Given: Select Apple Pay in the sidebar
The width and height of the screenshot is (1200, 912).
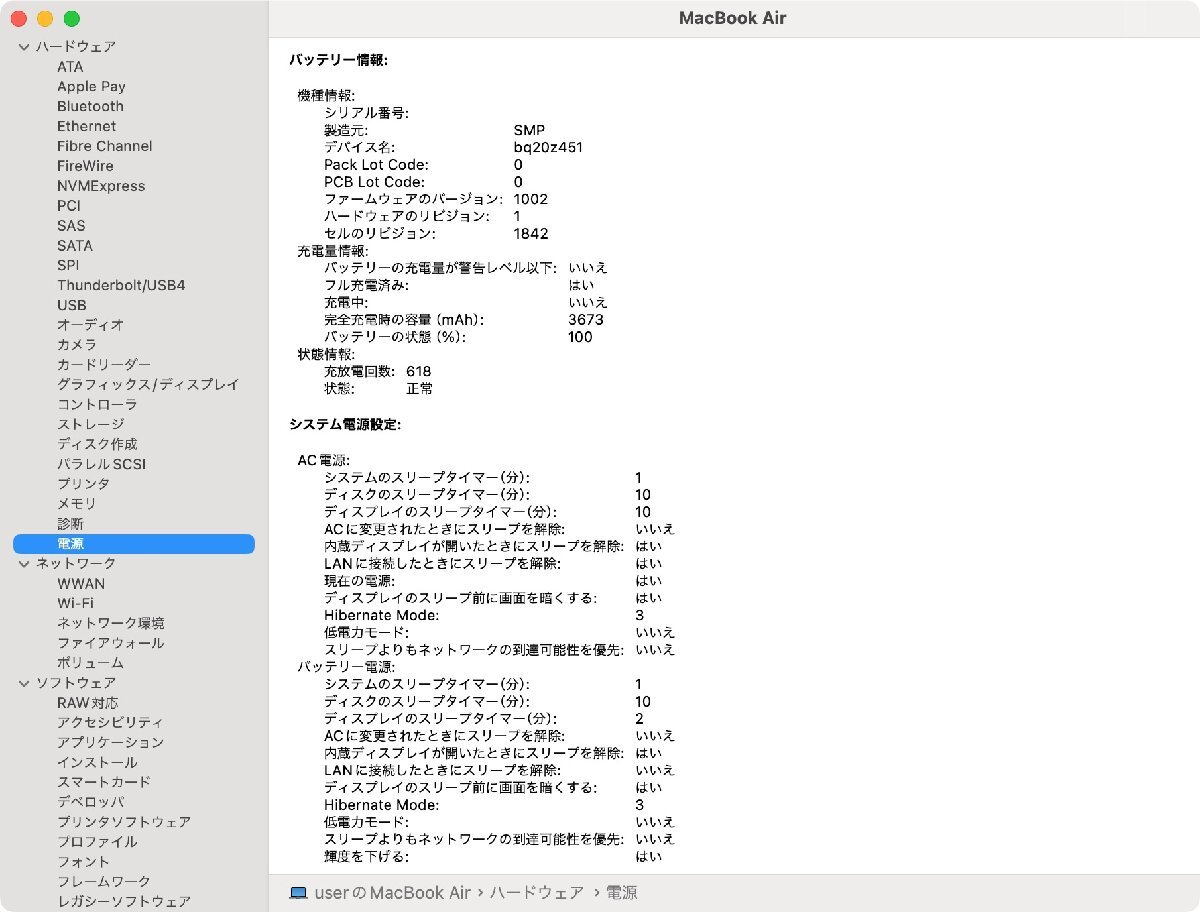Looking at the screenshot, I should point(91,87).
